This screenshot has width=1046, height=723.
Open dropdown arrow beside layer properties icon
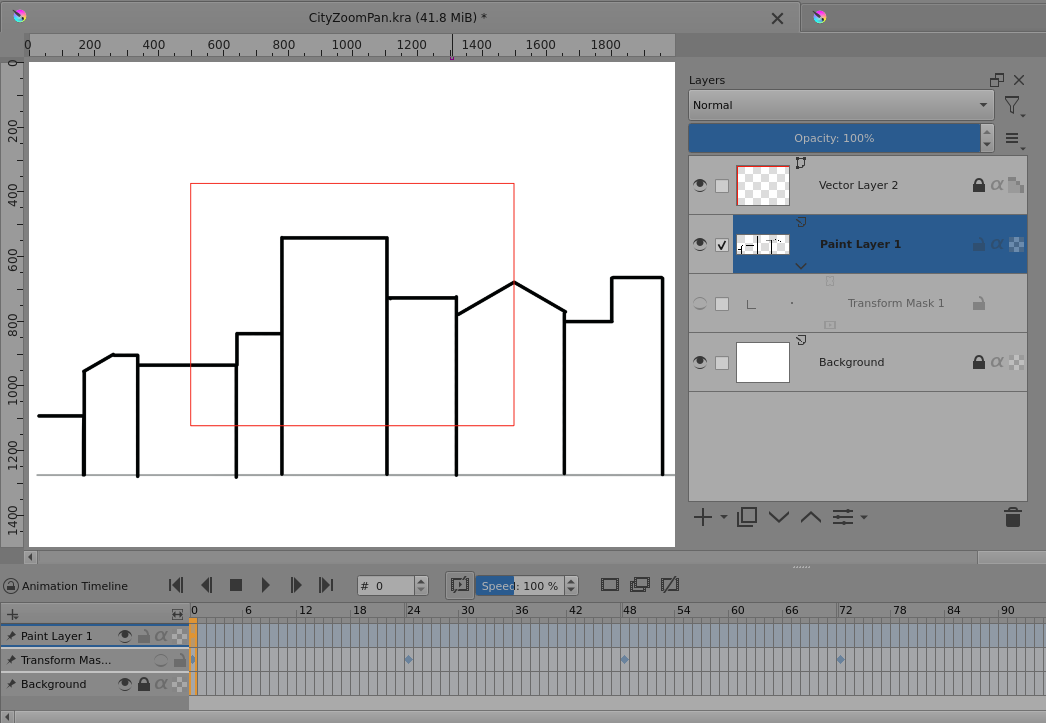point(864,517)
